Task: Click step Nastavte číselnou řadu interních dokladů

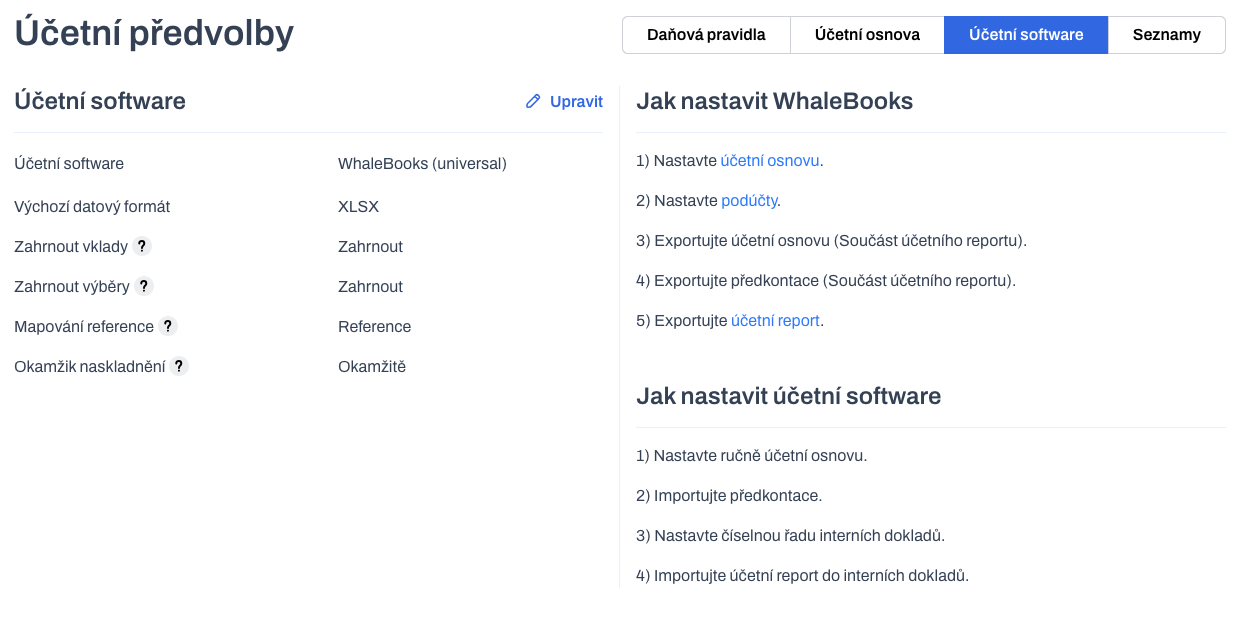Action: [790, 535]
